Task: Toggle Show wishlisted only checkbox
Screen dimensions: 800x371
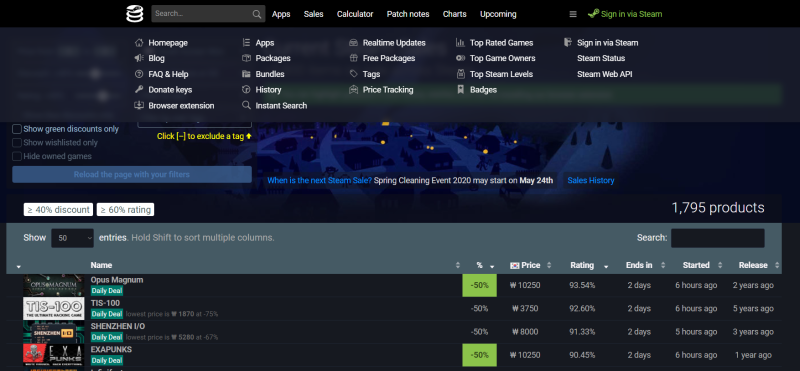Action: pos(17,143)
